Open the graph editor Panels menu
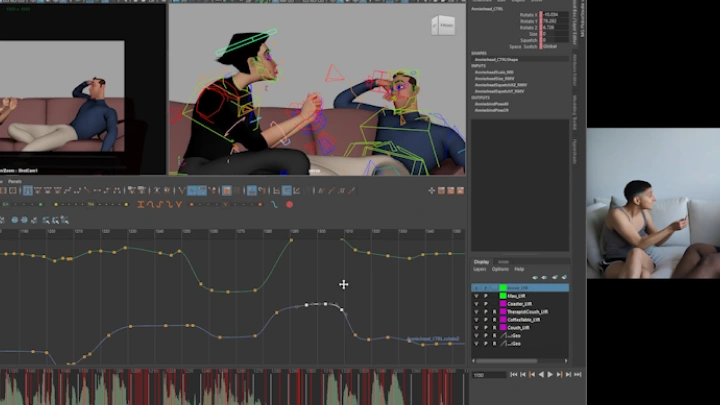 [15, 181]
